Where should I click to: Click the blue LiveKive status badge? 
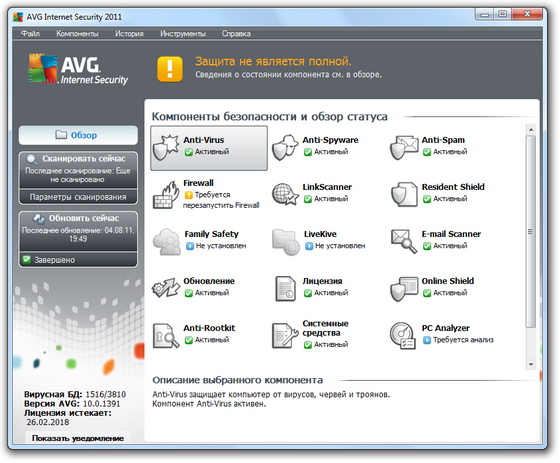coord(309,246)
